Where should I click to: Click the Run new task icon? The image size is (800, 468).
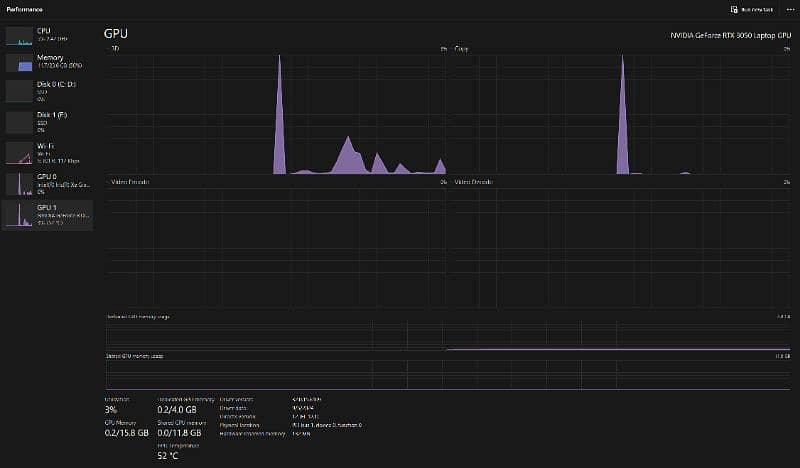tap(735, 9)
